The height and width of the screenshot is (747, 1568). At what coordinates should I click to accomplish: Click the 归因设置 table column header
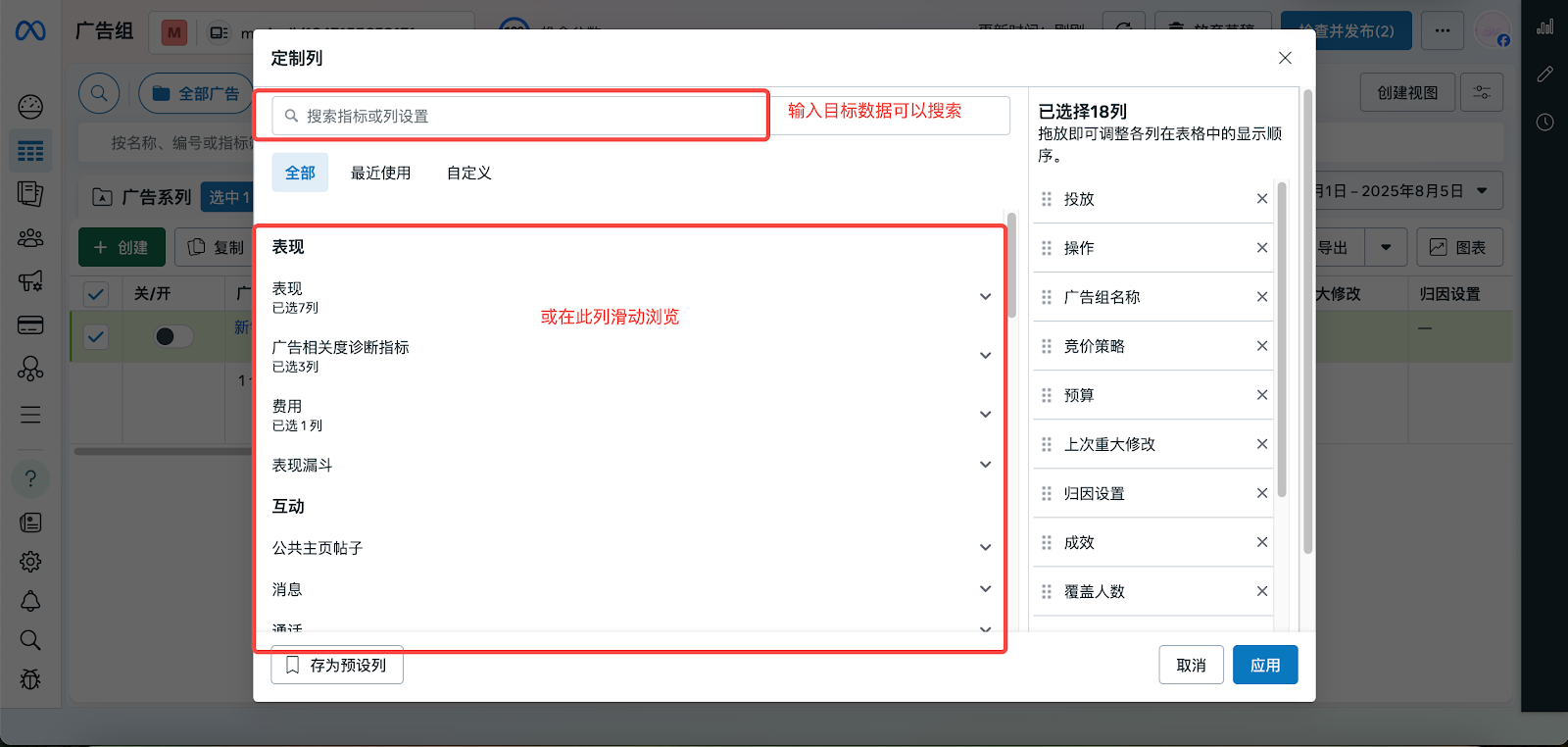[1449, 294]
